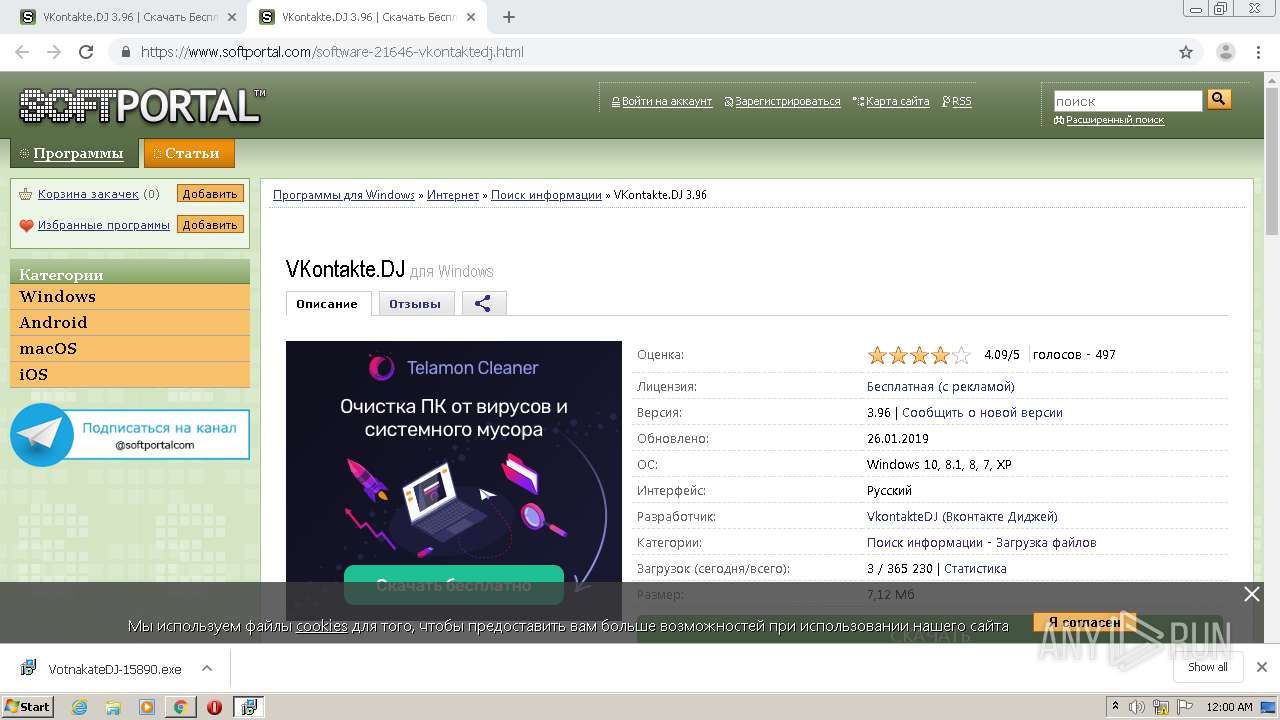1280x720 pixels.
Task: Click the magnifier search button
Action: [1219, 99]
